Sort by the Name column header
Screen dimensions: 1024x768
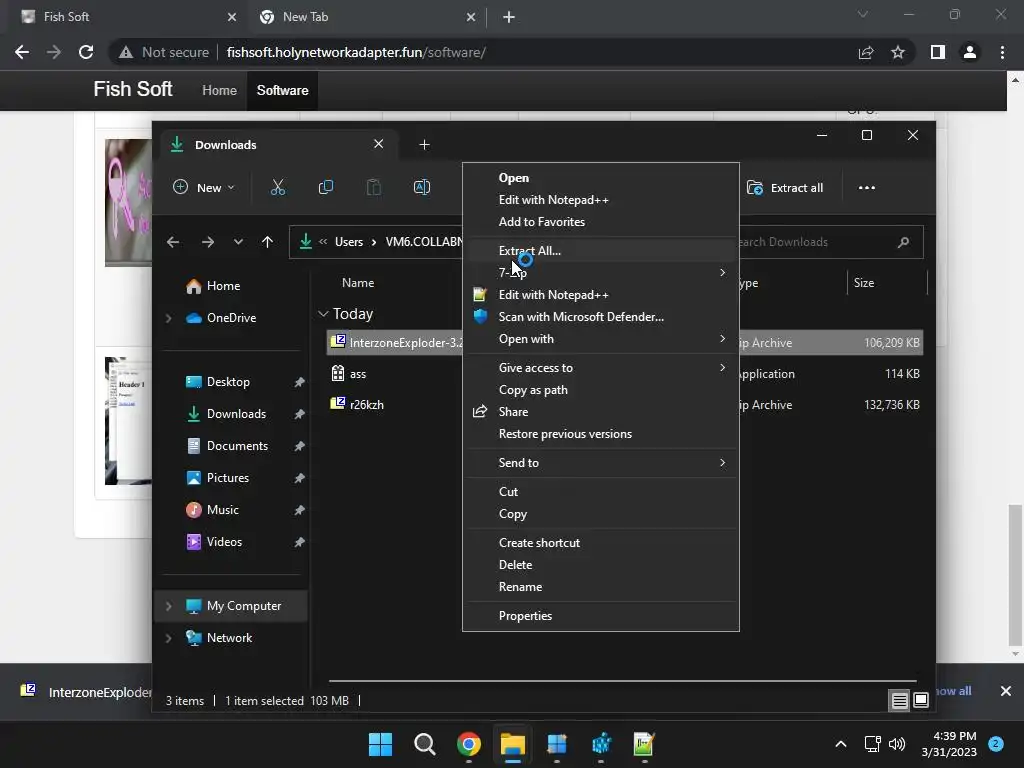point(358,283)
